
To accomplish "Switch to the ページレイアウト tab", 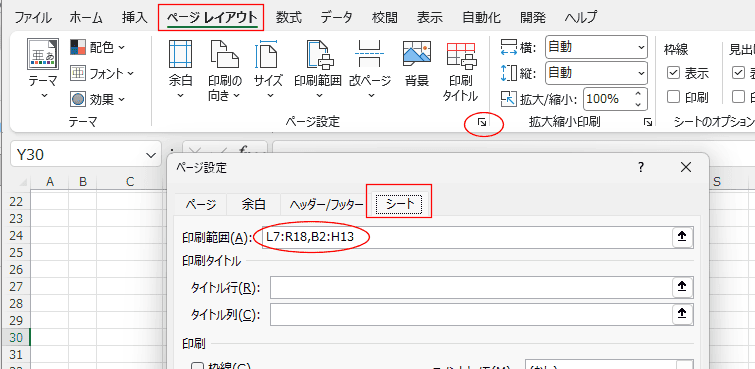I will 212,18.
